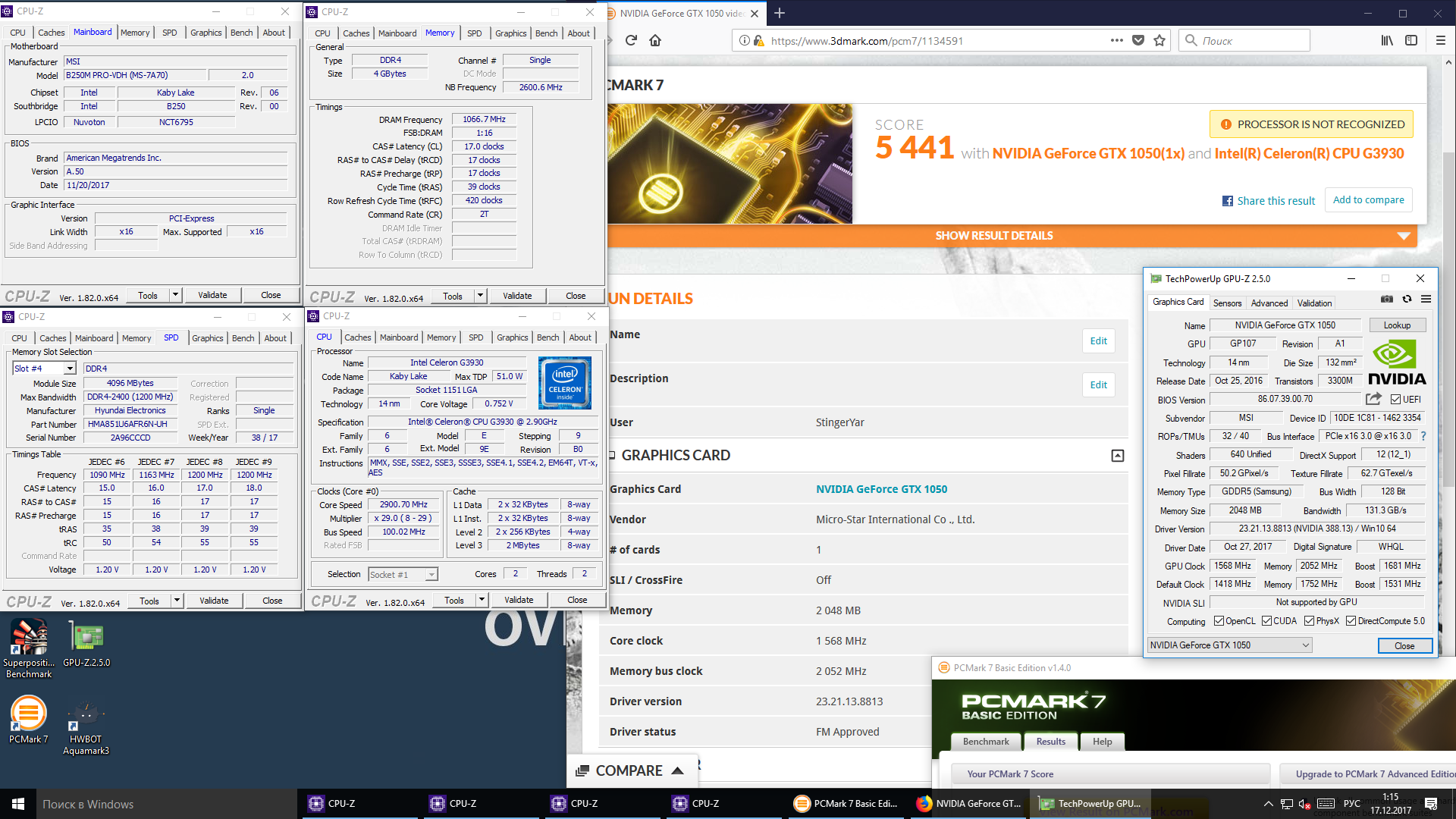Expand Tools arrow in CPU-Z Mainboard window
This screenshot has height=819, width=1456.
click(x=175, y=295)
